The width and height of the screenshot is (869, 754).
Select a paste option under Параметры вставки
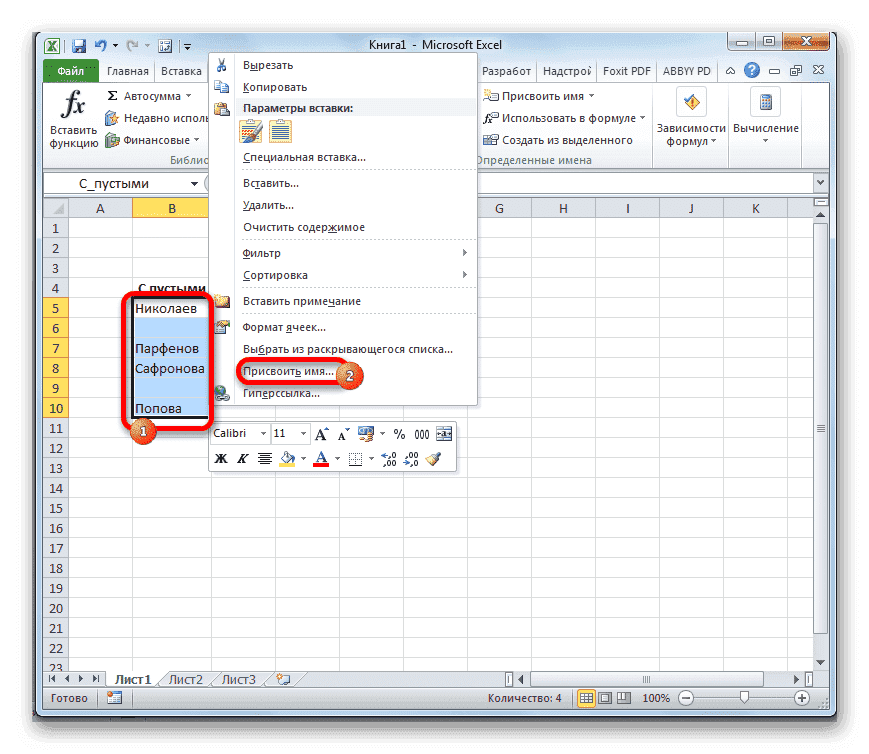click(x=250, y=132)
